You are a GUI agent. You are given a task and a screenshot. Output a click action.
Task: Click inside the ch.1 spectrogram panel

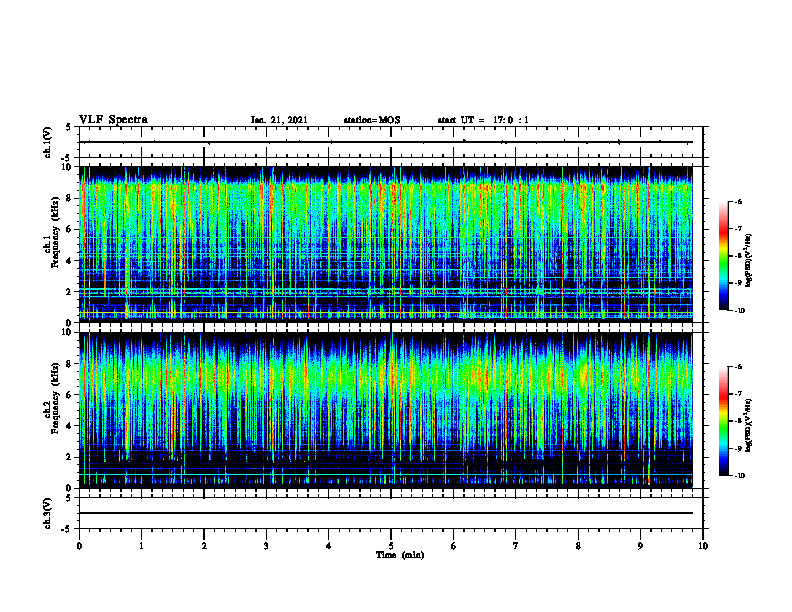[386, 244]
